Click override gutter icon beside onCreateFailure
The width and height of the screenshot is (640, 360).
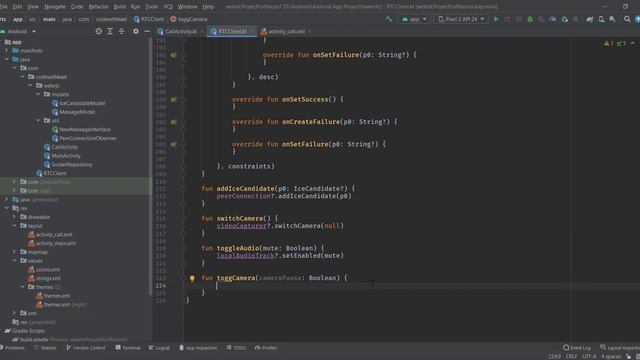[x=173, y=122]
